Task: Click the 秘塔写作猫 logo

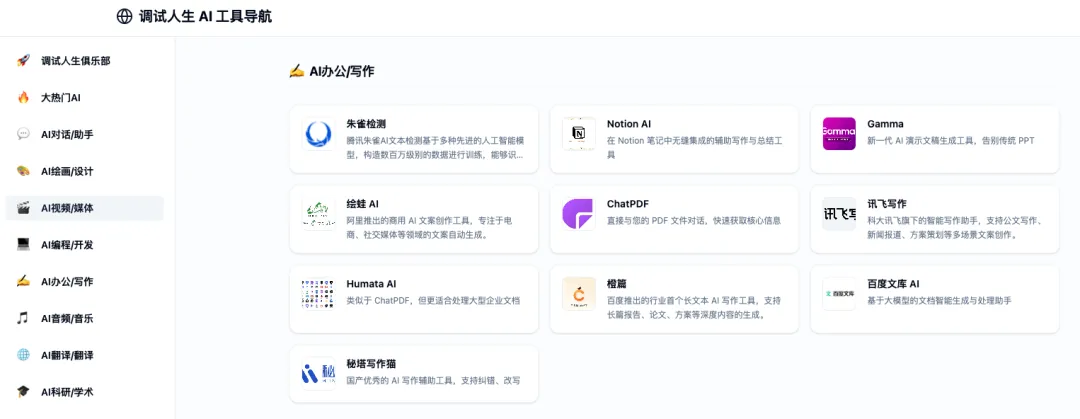Action: point(318,374)
